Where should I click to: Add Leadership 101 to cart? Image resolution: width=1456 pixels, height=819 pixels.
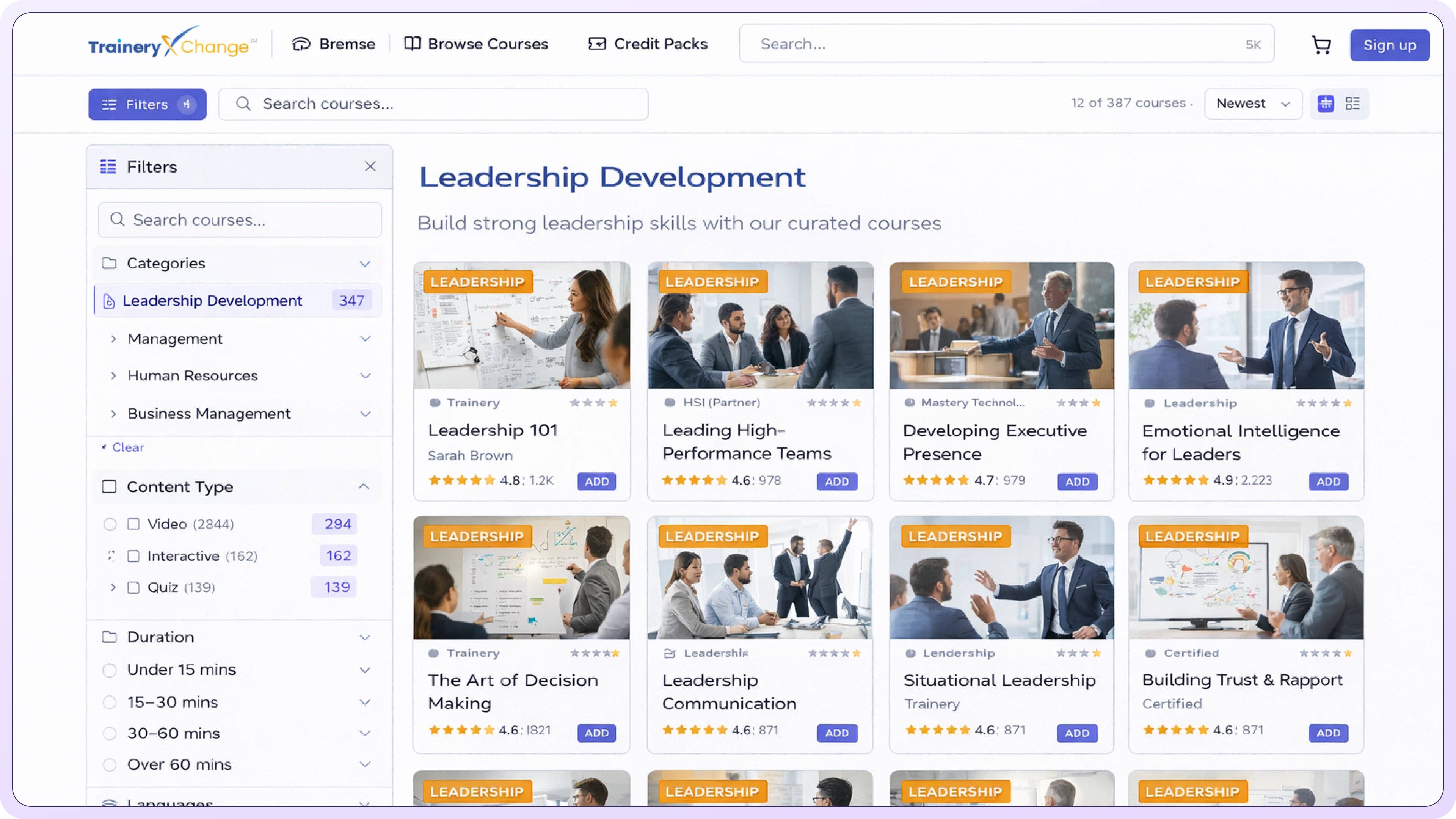pyautogui.click(x=596, y=482)
